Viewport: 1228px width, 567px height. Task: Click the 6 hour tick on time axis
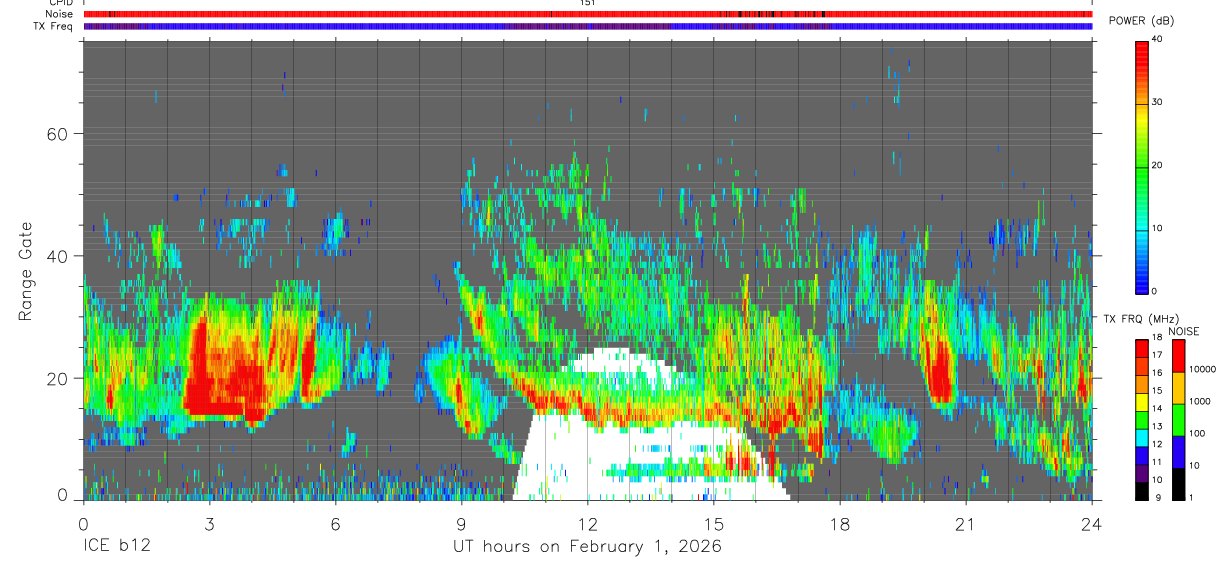[335, 523]
